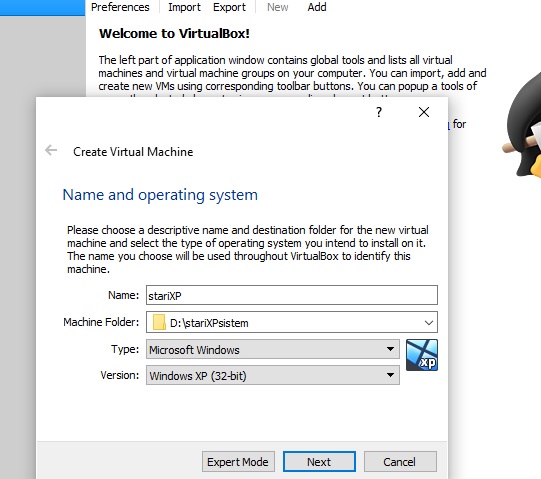Click the Cancel button
541x479 pixels.
point(400,462)
